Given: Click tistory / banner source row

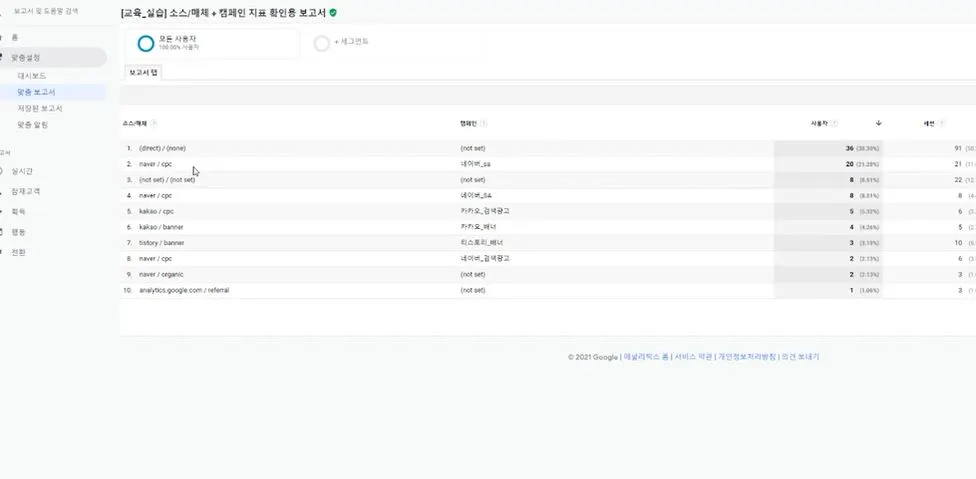Looking at the screenshot, I should pyautogui.click(x=162, y=243).
